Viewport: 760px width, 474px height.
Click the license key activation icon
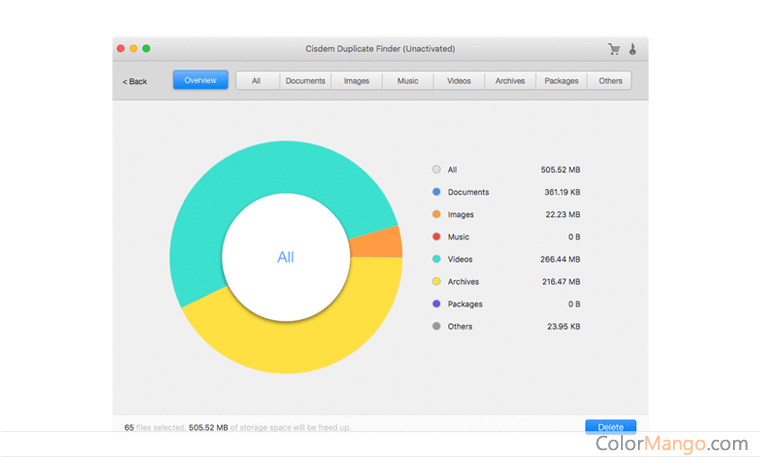pos(633,49)
